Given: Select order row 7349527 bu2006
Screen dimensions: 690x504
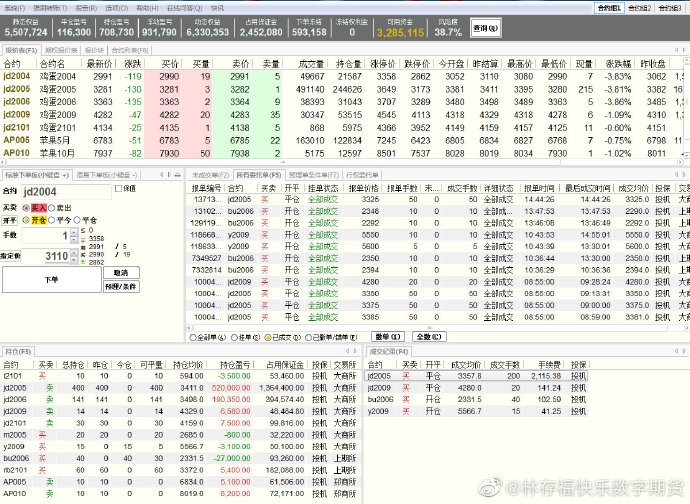Looking at the screenshot, I should point(438,258).
